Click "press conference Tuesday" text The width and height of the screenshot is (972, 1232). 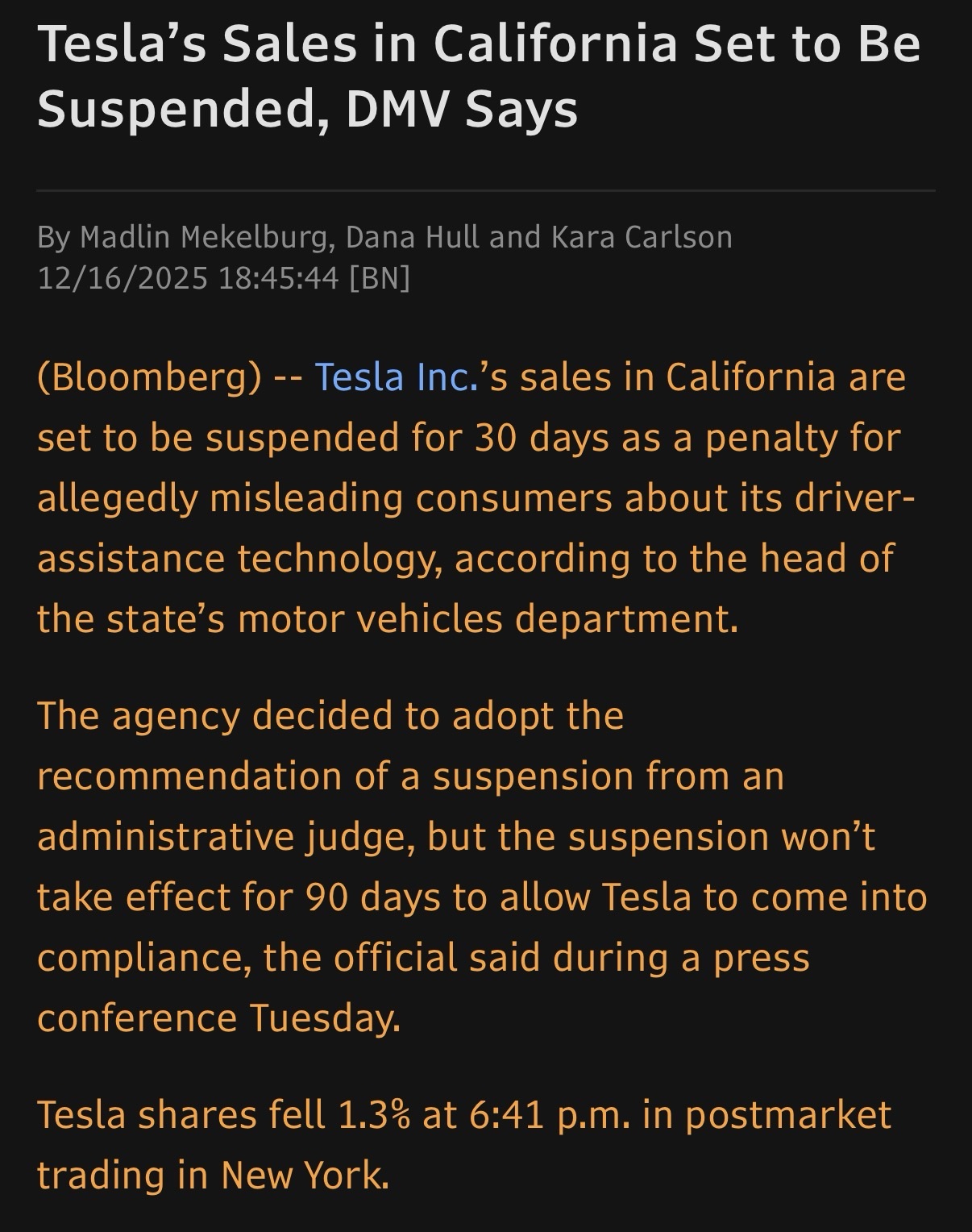[x=423, y=988]
